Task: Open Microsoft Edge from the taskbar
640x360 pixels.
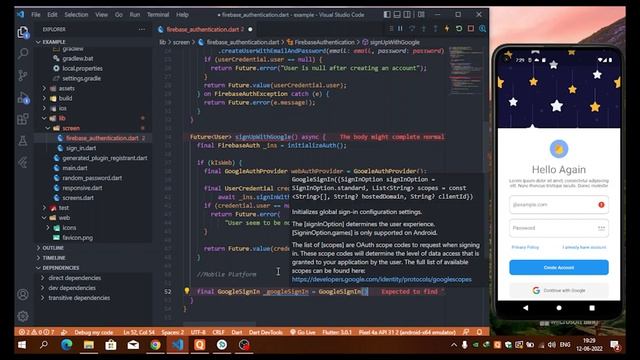Action: point(67,345)
